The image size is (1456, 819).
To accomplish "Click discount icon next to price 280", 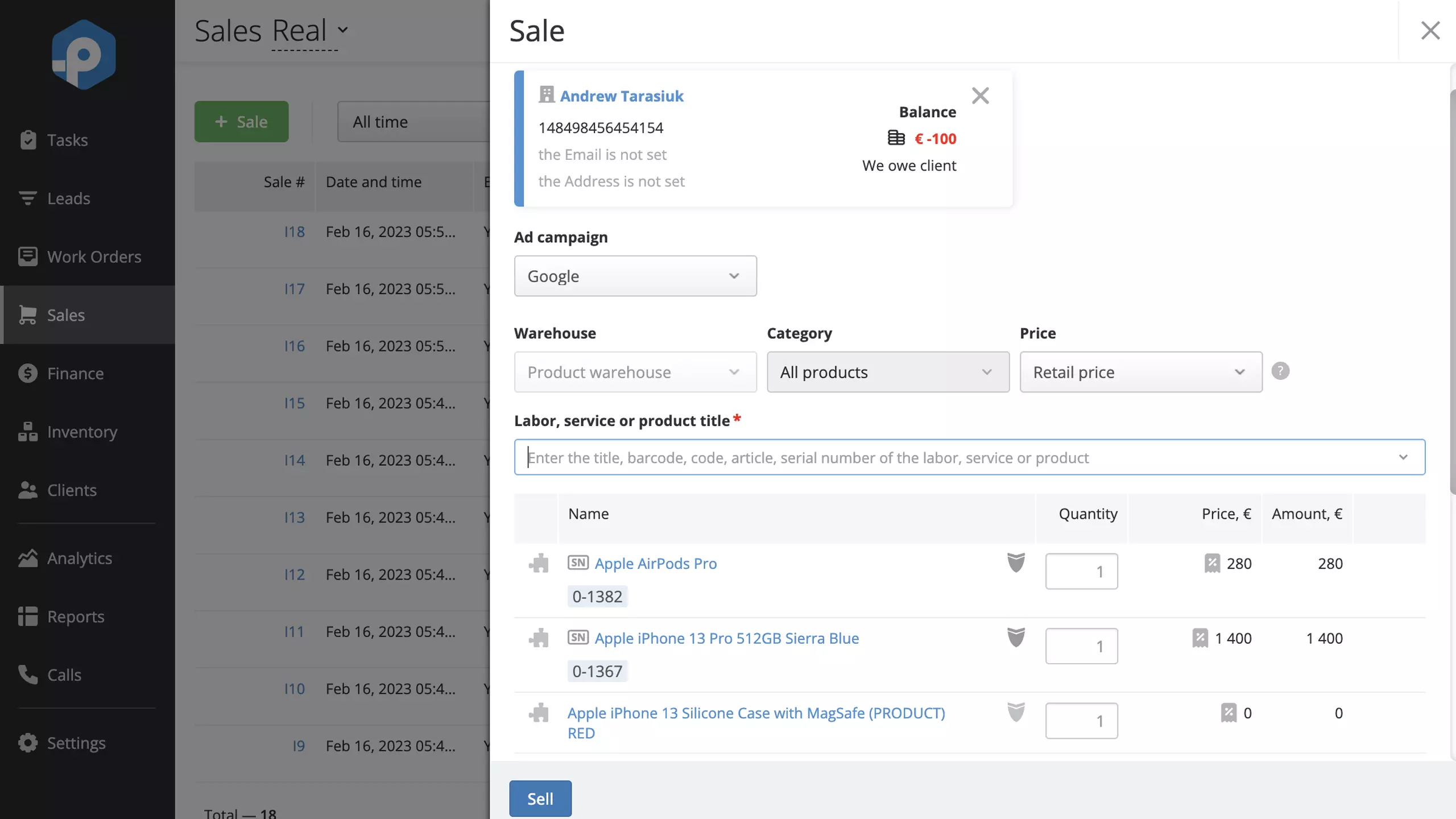I will tap(1212, 564).
